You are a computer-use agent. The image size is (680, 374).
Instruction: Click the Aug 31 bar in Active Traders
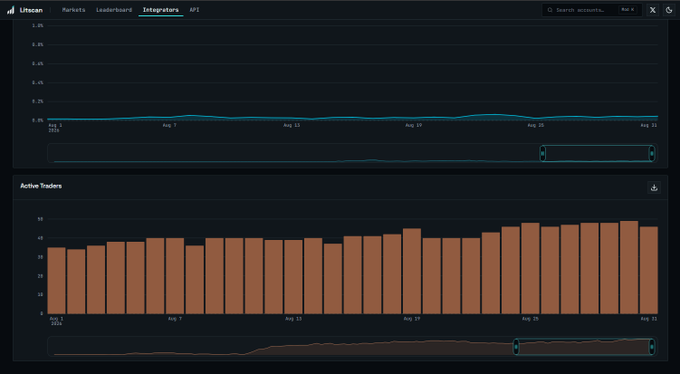tap(649, 270)
